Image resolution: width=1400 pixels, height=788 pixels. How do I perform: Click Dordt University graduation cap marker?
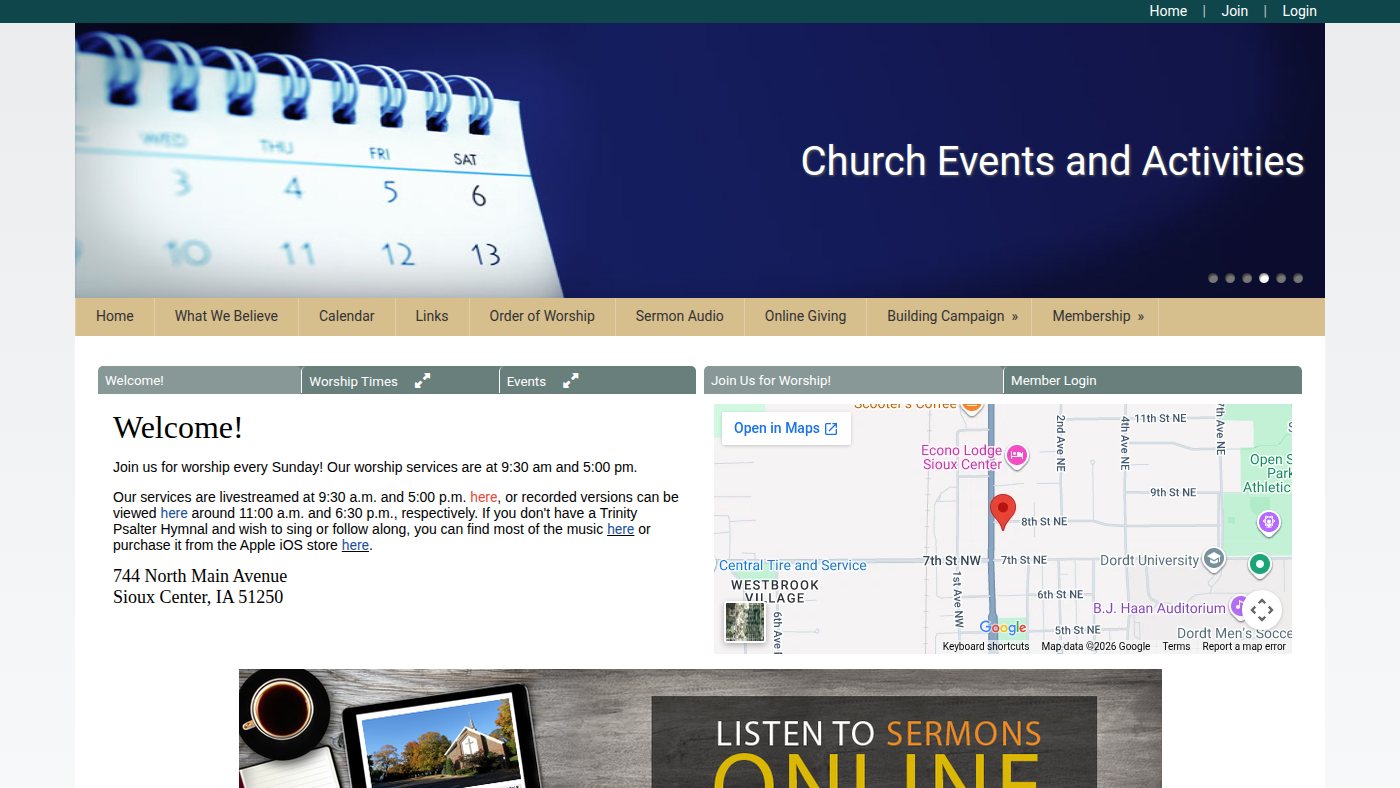click(x=1214, y=559)
